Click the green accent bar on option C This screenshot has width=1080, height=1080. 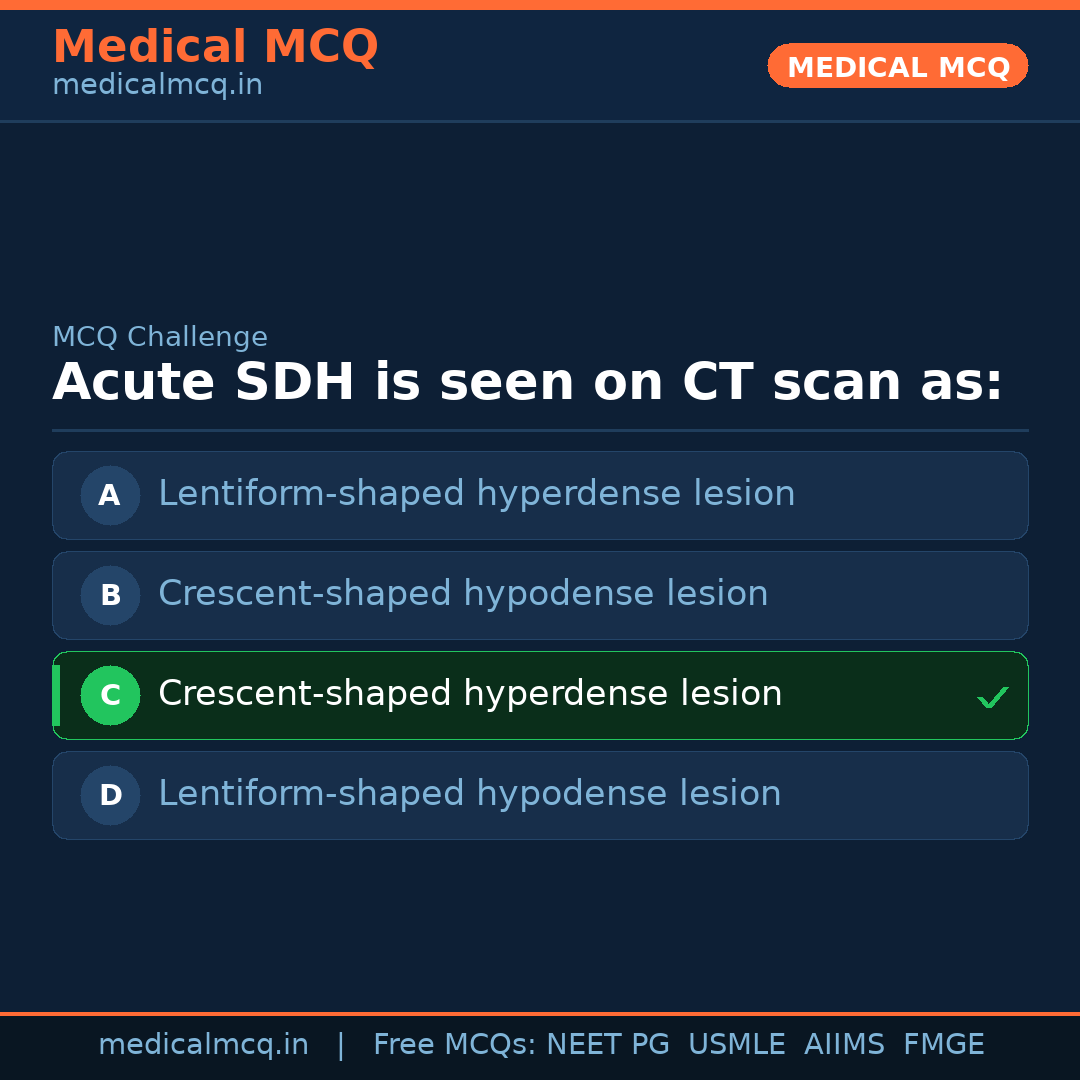[x=56, y=695]
